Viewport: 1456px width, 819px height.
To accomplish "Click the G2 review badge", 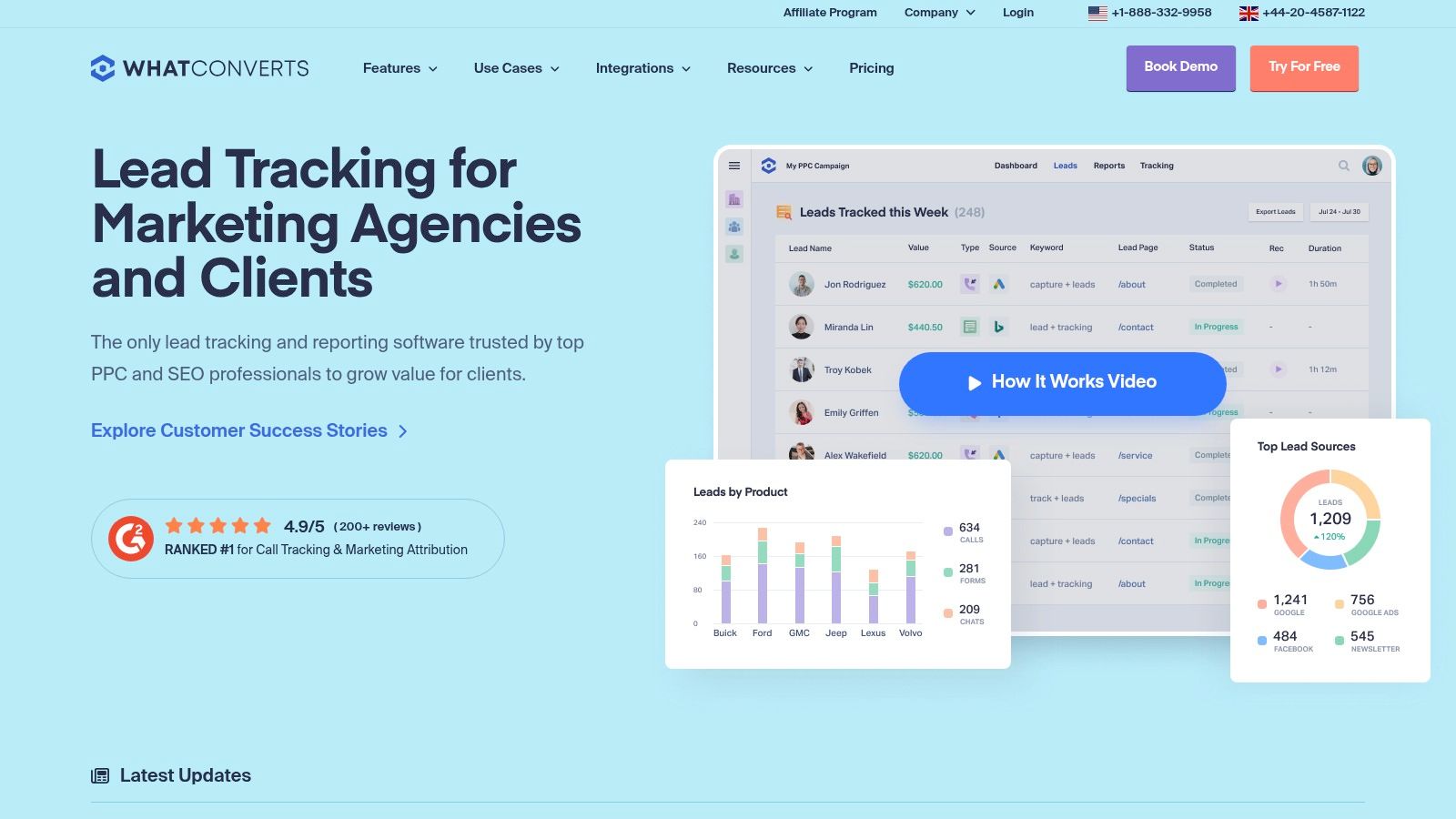I will (132, 537).
